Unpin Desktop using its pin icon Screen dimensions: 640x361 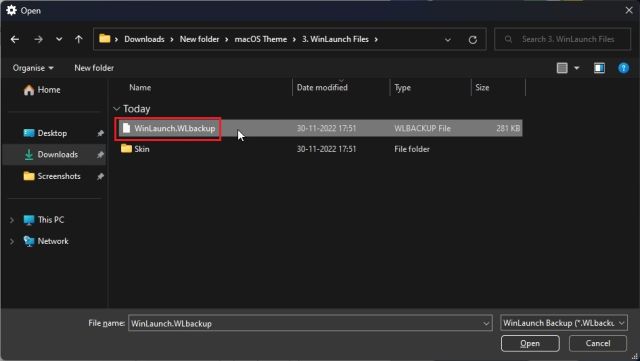[x=100, y=134]
